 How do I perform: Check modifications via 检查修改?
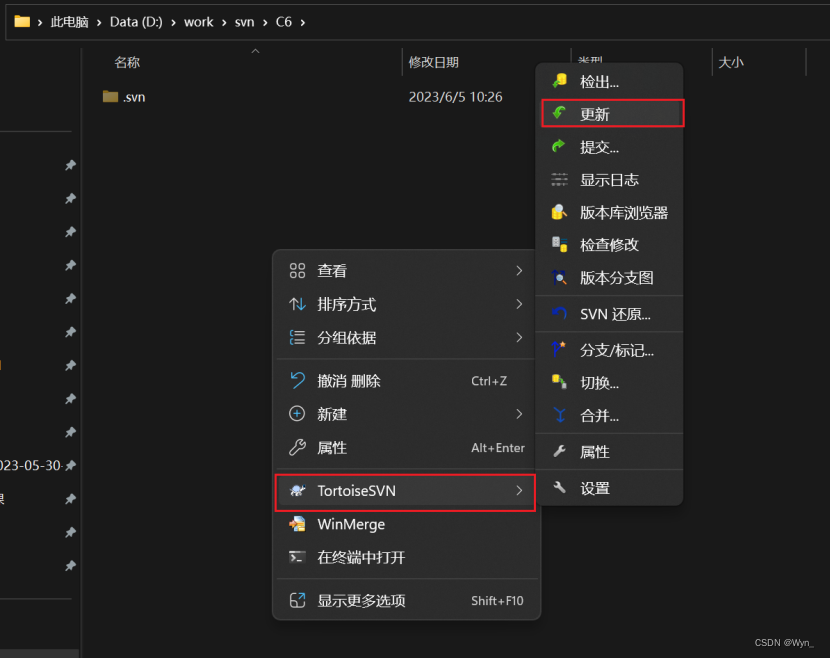pyautogui.click(x=600, y=244)
